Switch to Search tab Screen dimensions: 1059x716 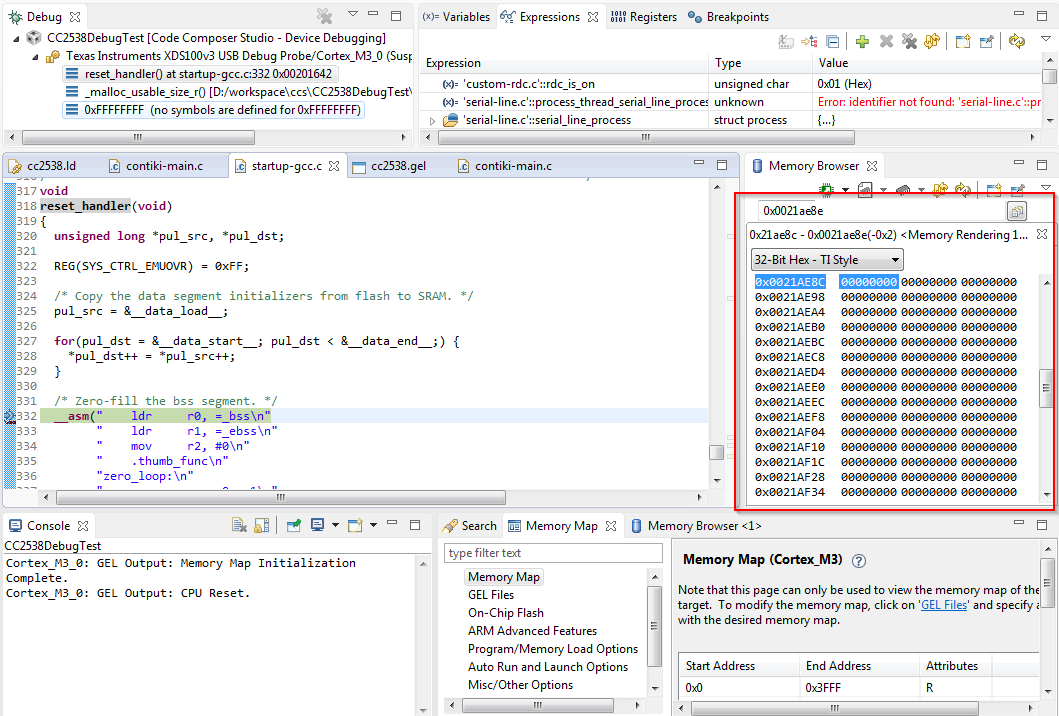[470, 526]
